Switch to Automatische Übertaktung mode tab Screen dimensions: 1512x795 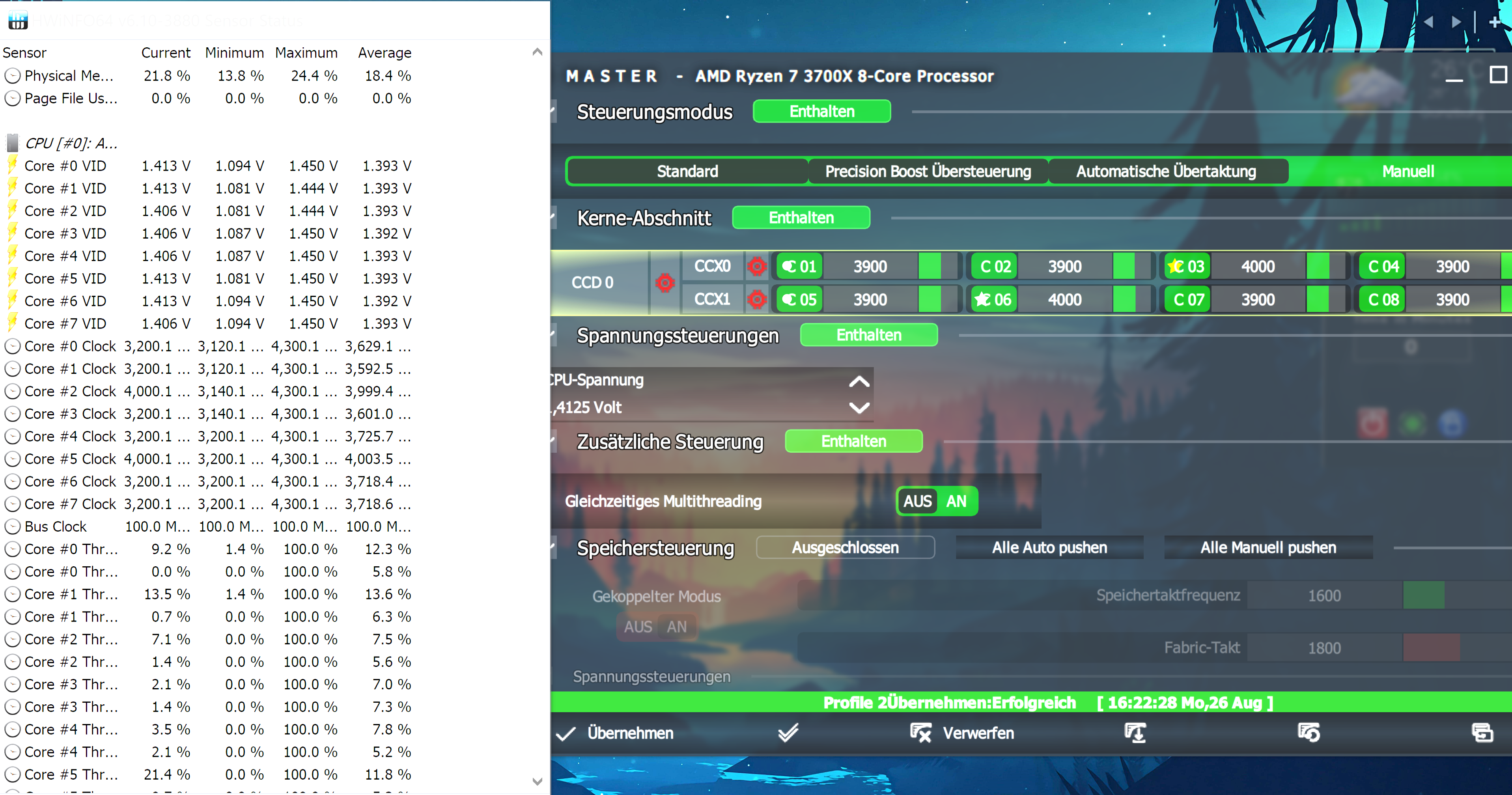[1166, 171]
